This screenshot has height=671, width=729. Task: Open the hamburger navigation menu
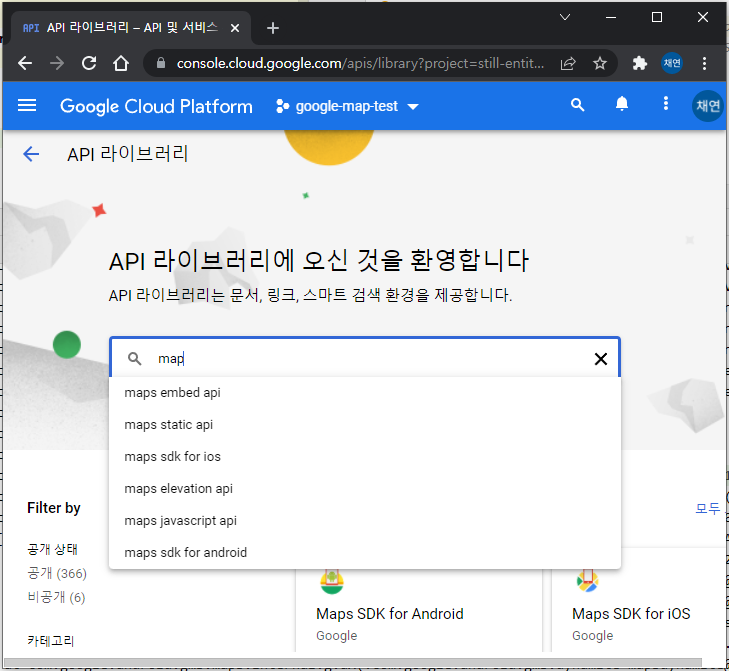(x=27, y=106)
